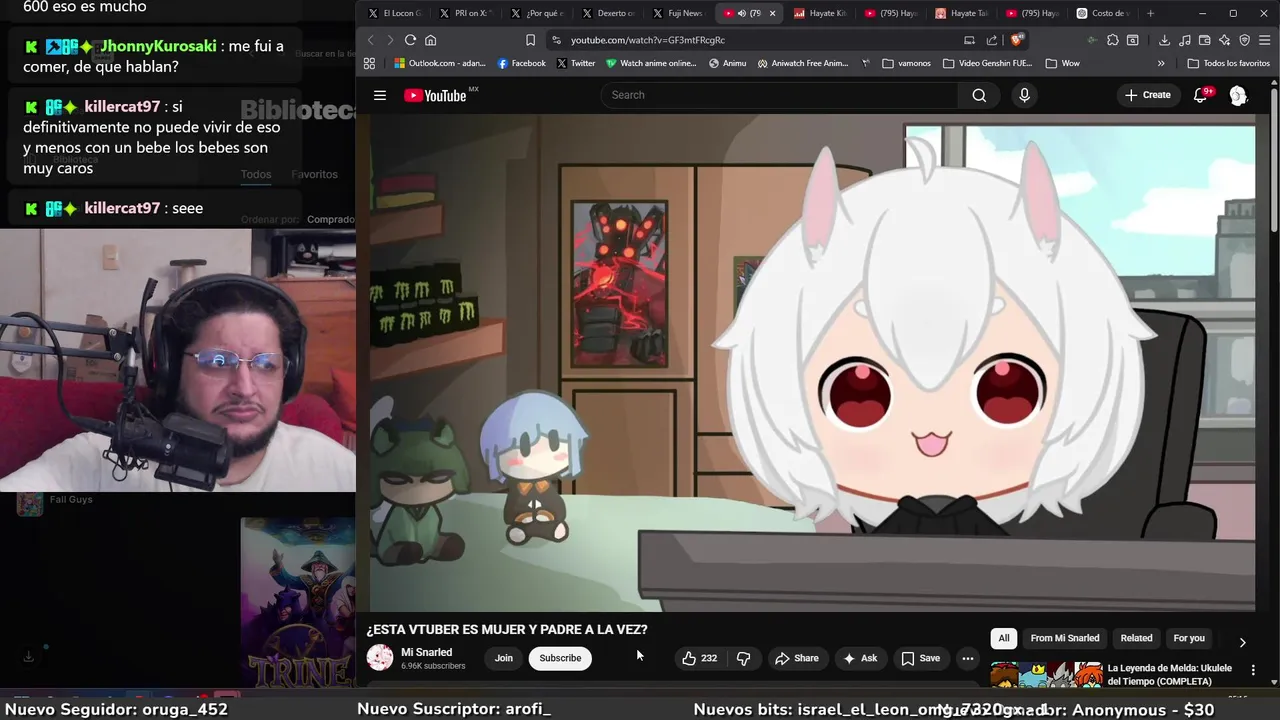This screenshot has width=1280, height=720.
Task: Open browser downloads icon
Action: coord(1164,40)
